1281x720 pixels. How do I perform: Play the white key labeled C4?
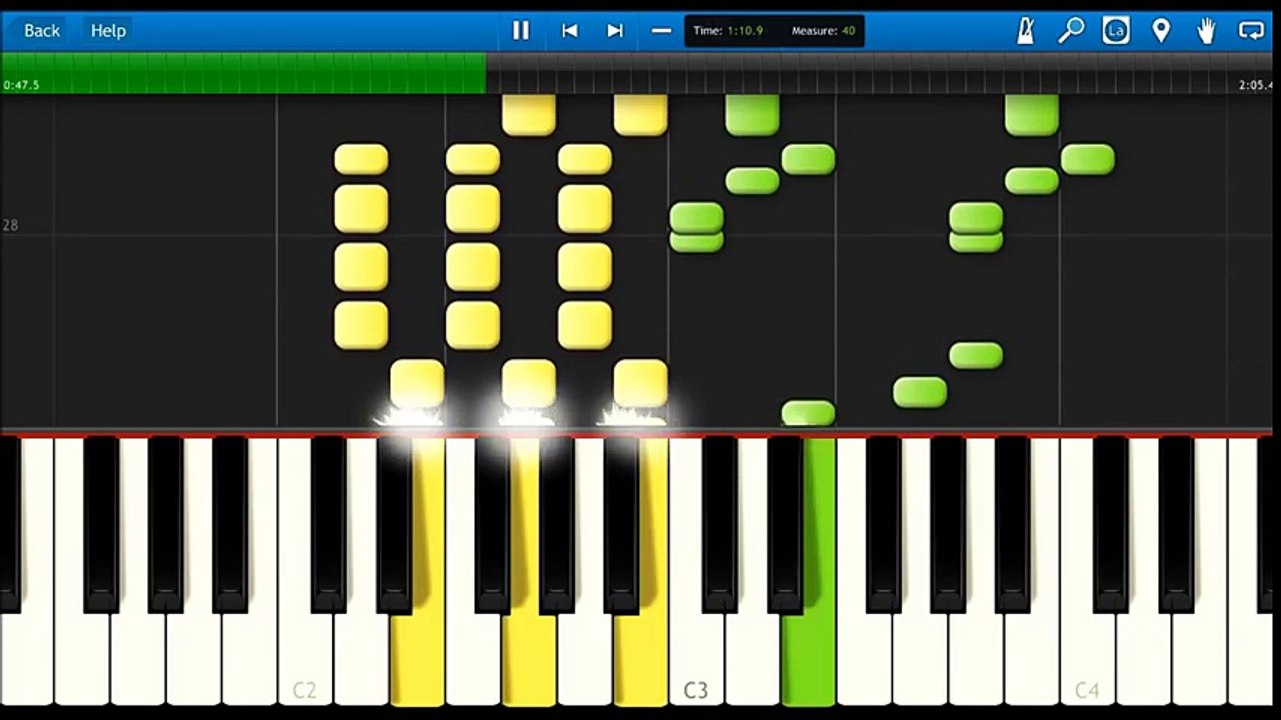[1087, 660]
